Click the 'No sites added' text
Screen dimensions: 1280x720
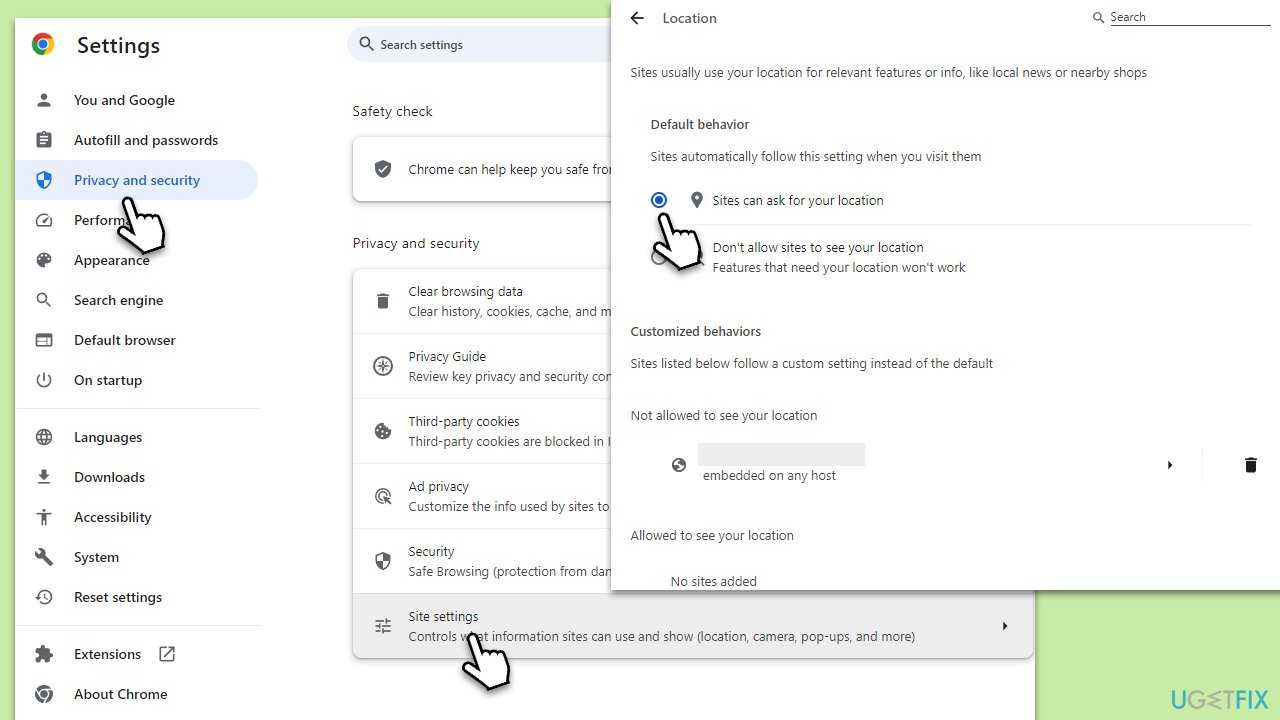(x=714, y=581)
